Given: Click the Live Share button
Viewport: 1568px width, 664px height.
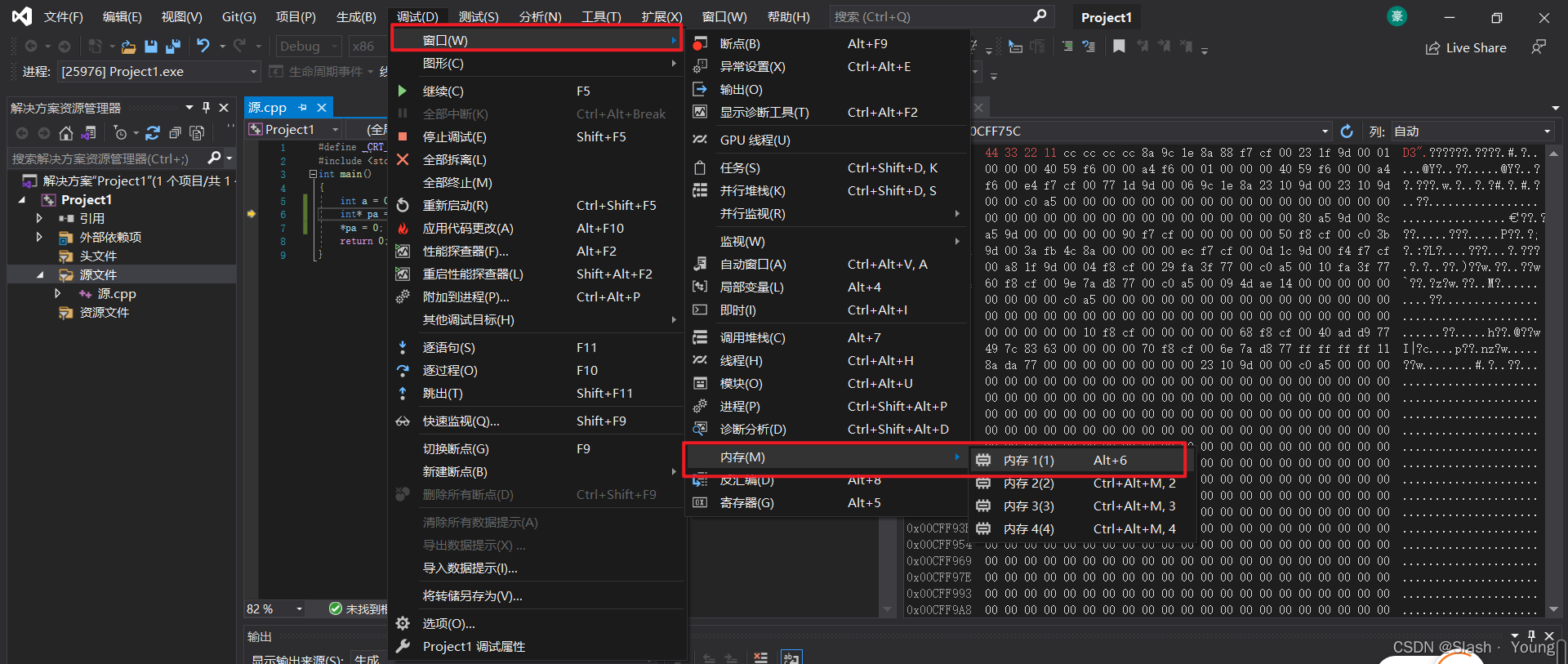Looking at the screenshot, I should (x=1466, y=48).
